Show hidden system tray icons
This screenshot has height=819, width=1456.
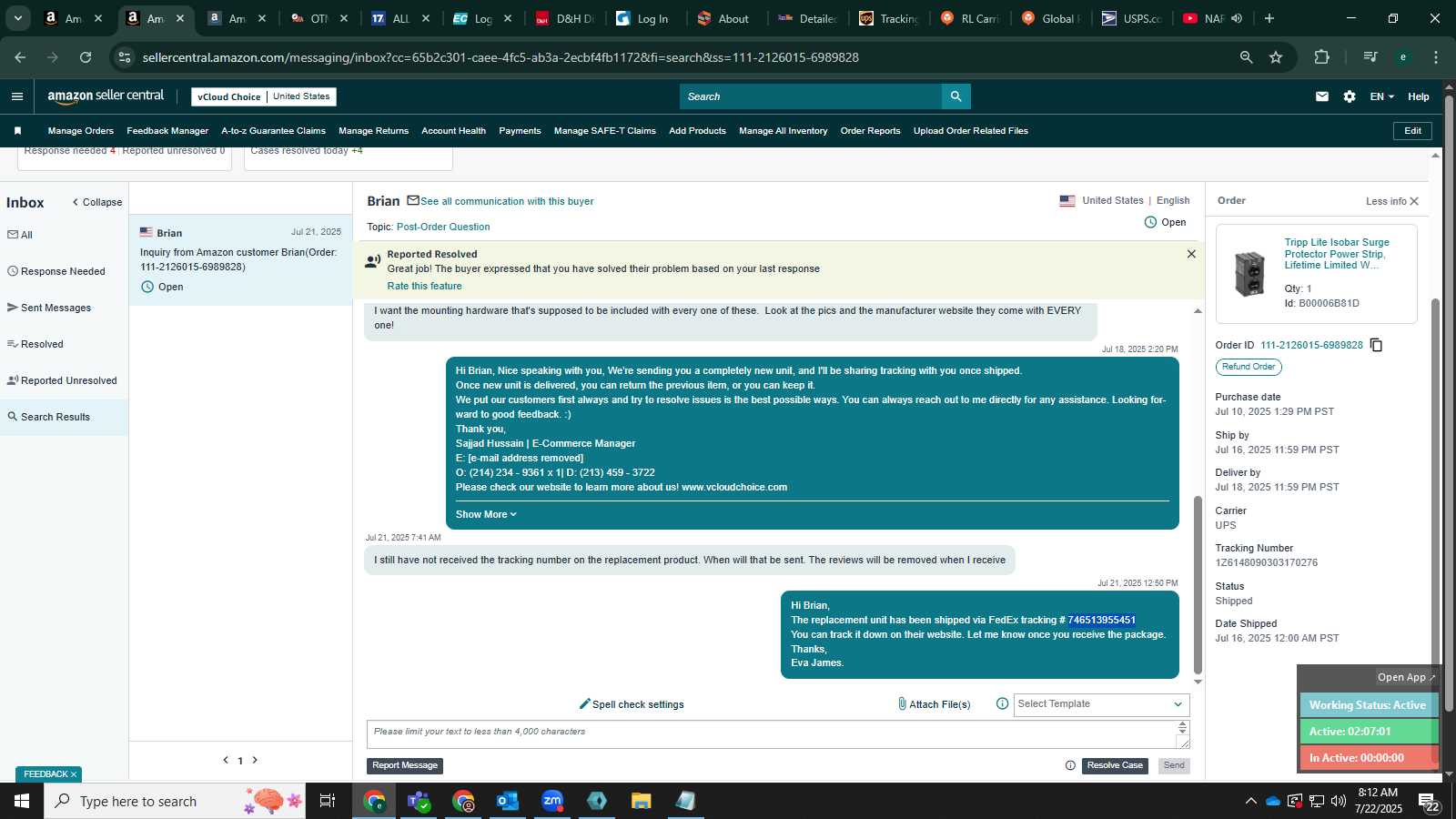1250,801
